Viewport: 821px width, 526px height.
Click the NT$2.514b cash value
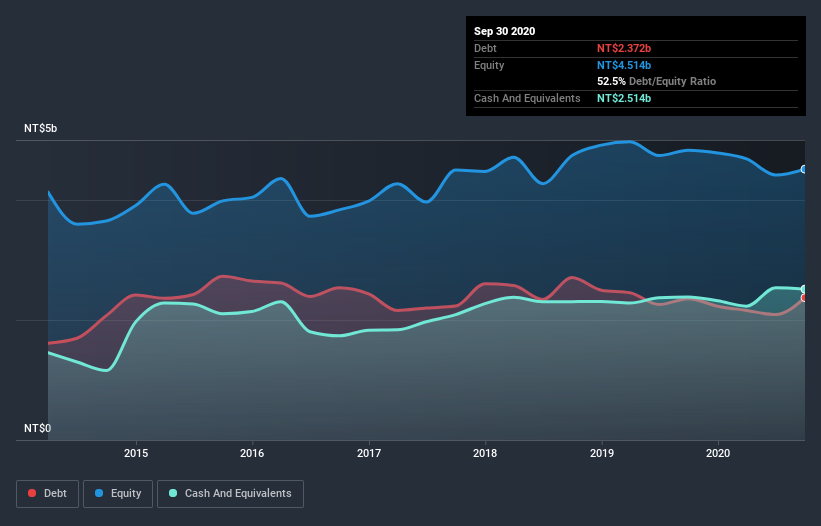624,98
